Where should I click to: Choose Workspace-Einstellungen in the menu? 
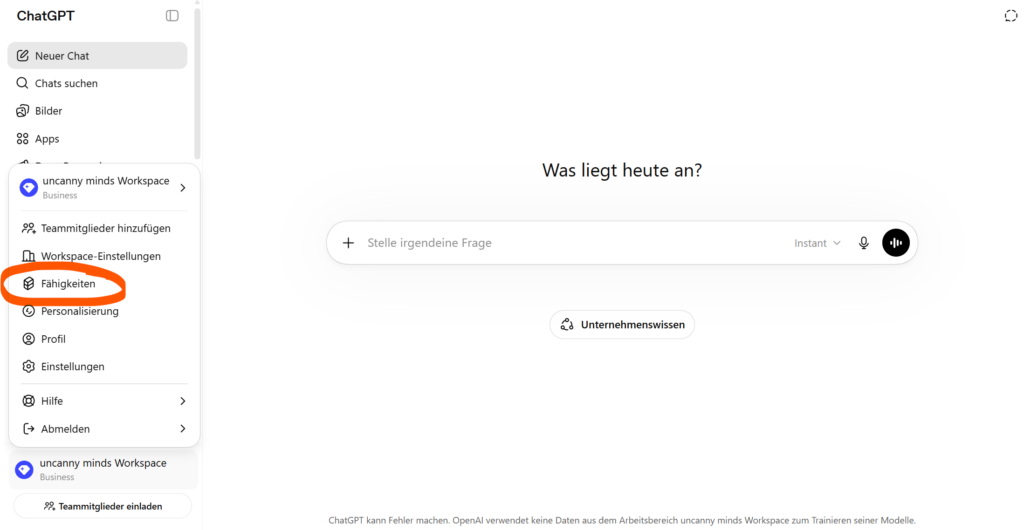(x=100, y=256)
